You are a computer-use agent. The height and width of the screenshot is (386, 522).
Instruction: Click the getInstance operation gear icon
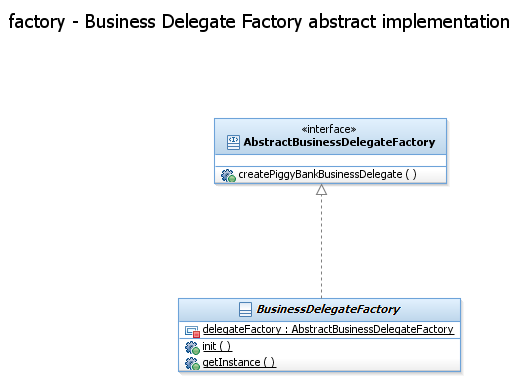click(192, 363)
